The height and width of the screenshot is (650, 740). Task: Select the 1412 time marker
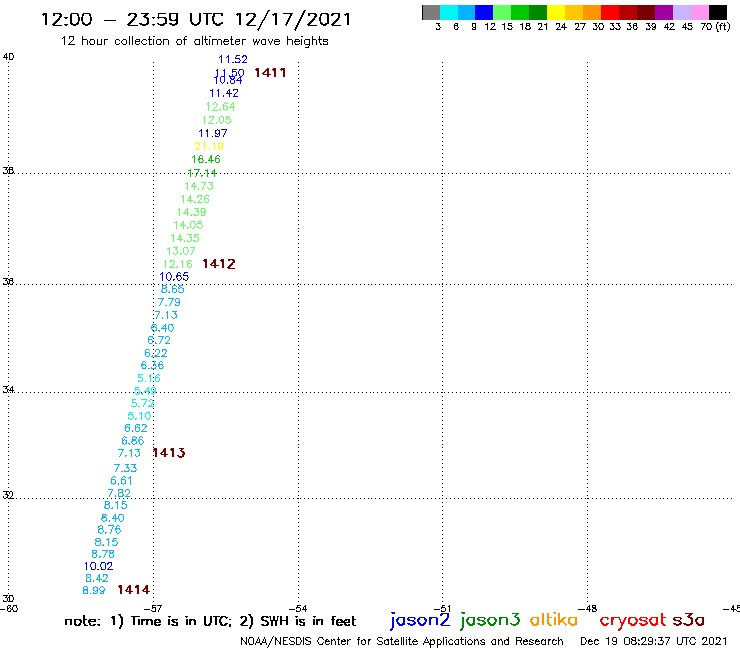click(219, 264)
